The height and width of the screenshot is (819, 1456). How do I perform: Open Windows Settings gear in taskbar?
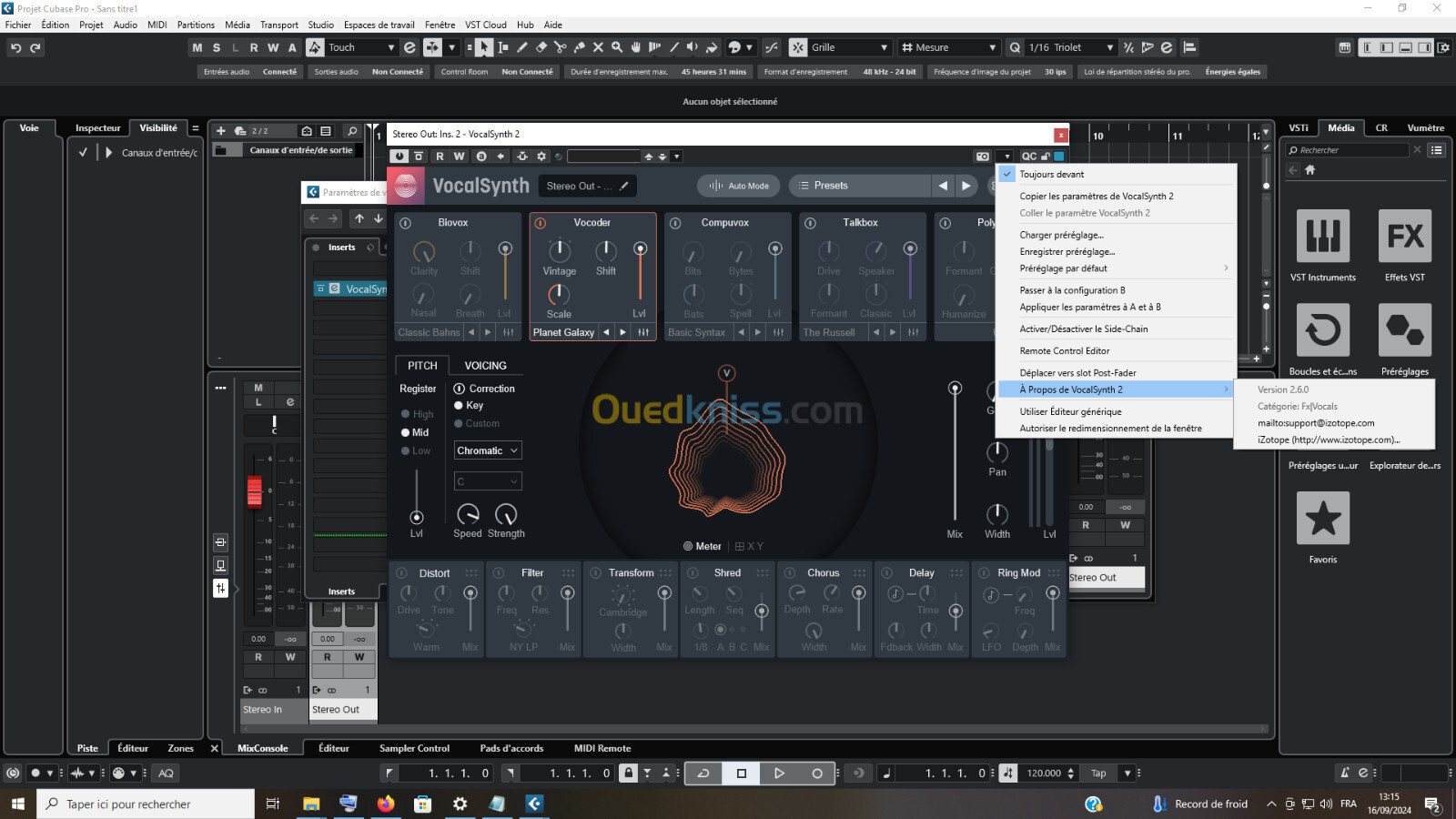coord(460,804)
